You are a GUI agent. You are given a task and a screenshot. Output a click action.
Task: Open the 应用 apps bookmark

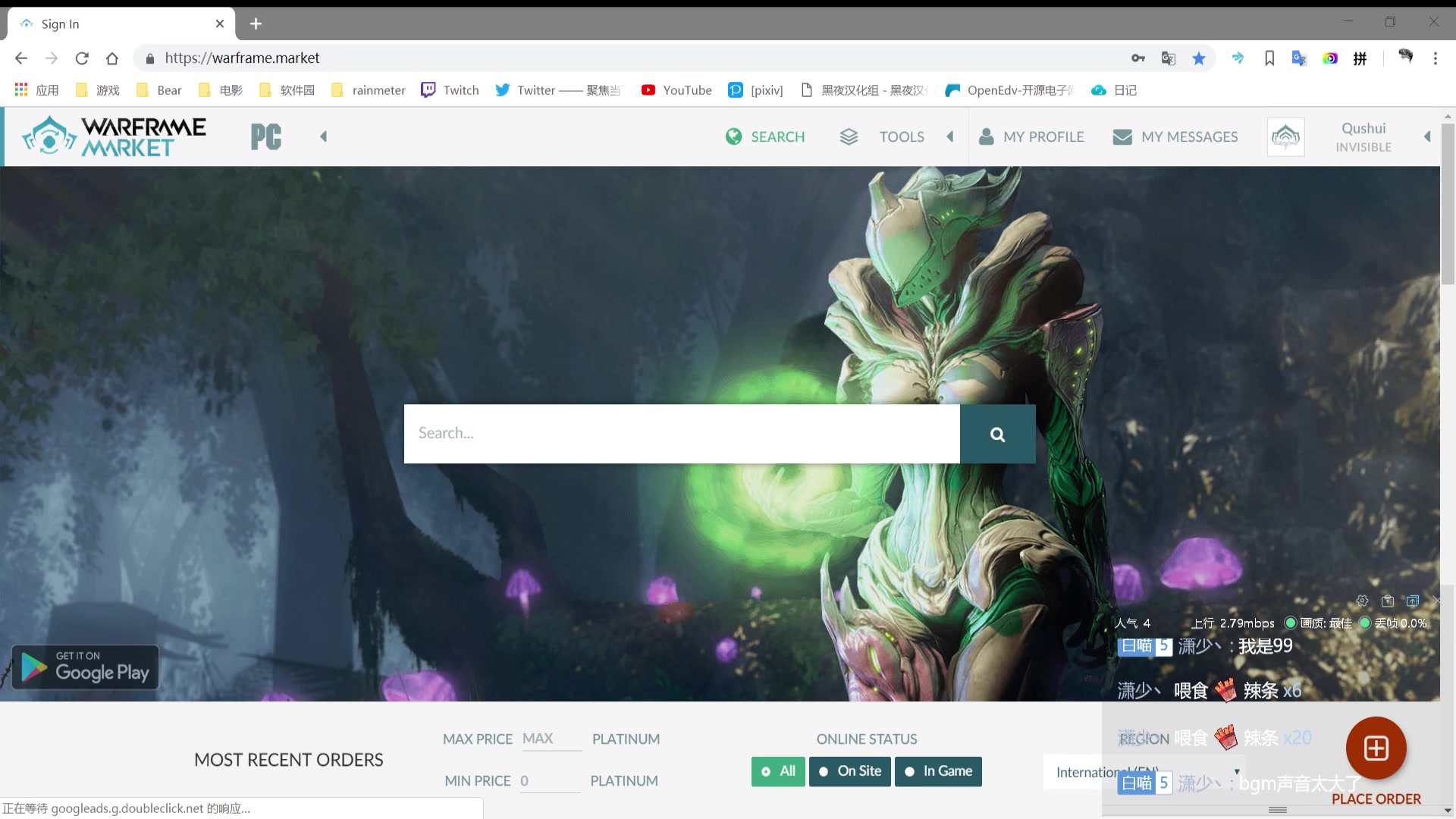(x=36, y=90)
